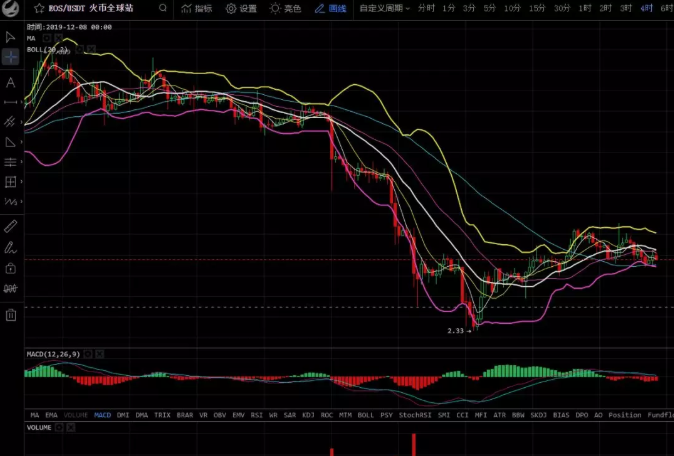Choose the text annotation tool
674x456 pixels.
[10, 82]
